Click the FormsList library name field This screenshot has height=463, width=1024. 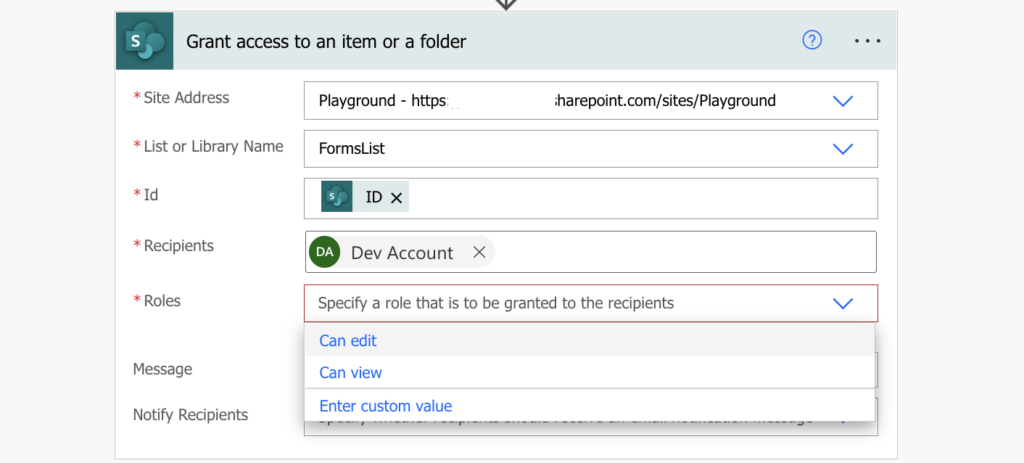[x=591, y=149]
